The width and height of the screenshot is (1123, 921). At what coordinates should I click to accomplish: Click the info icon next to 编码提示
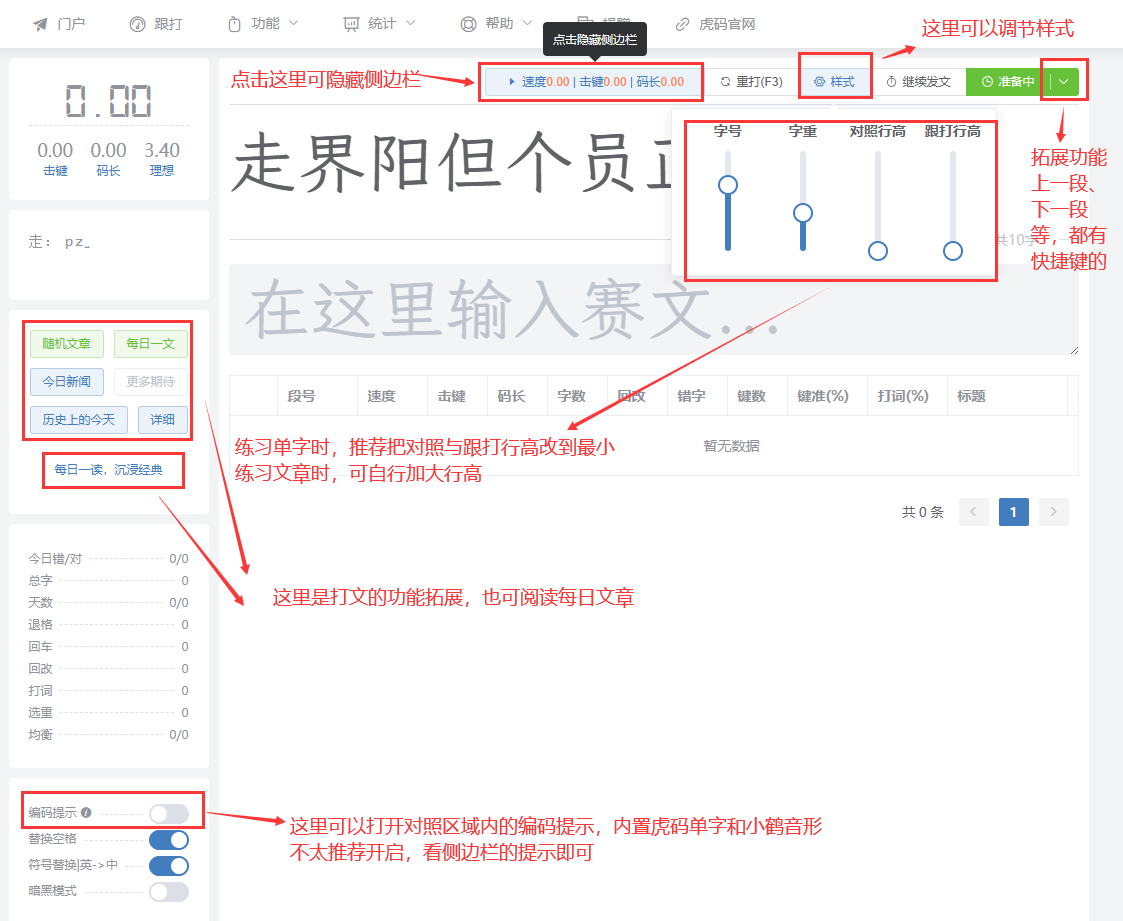pyautogui.click(x=86, y=813)
